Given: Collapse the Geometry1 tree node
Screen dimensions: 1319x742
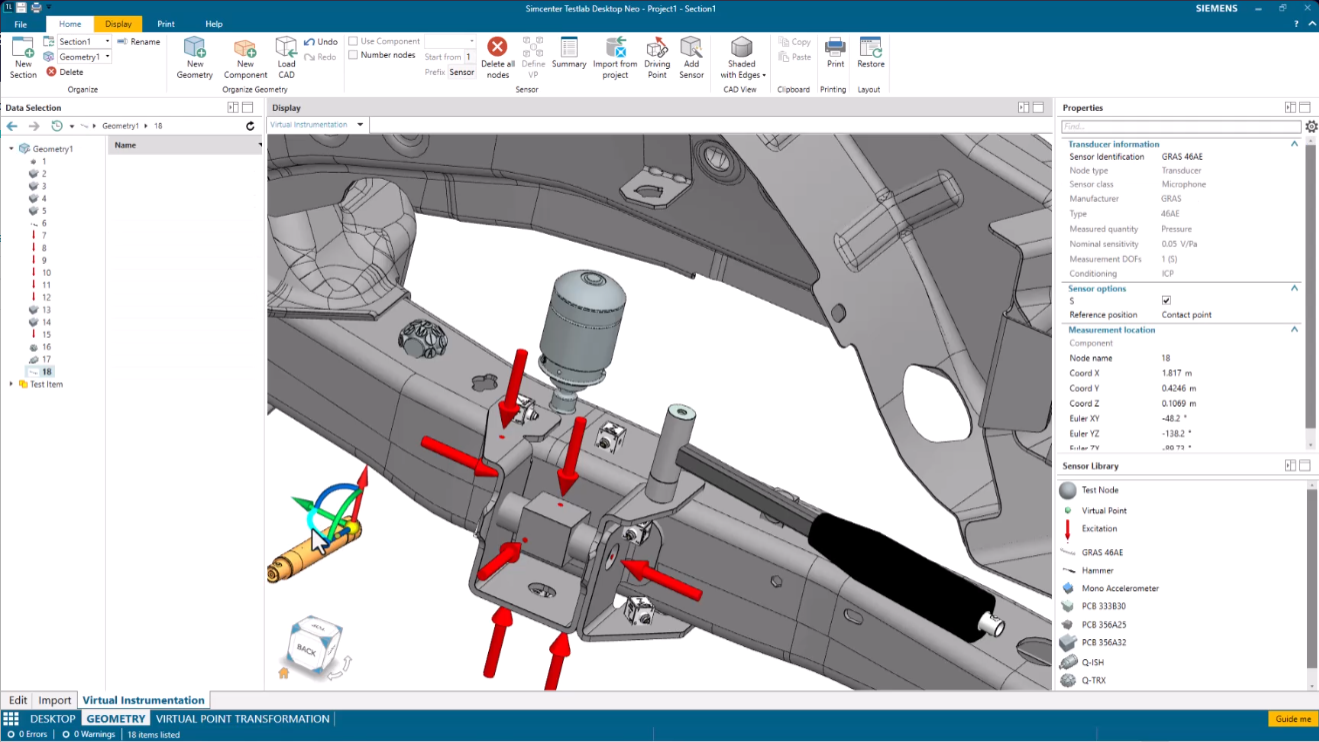Looking at the screenshot, I should pyautogui.click(x=11, y=149).
